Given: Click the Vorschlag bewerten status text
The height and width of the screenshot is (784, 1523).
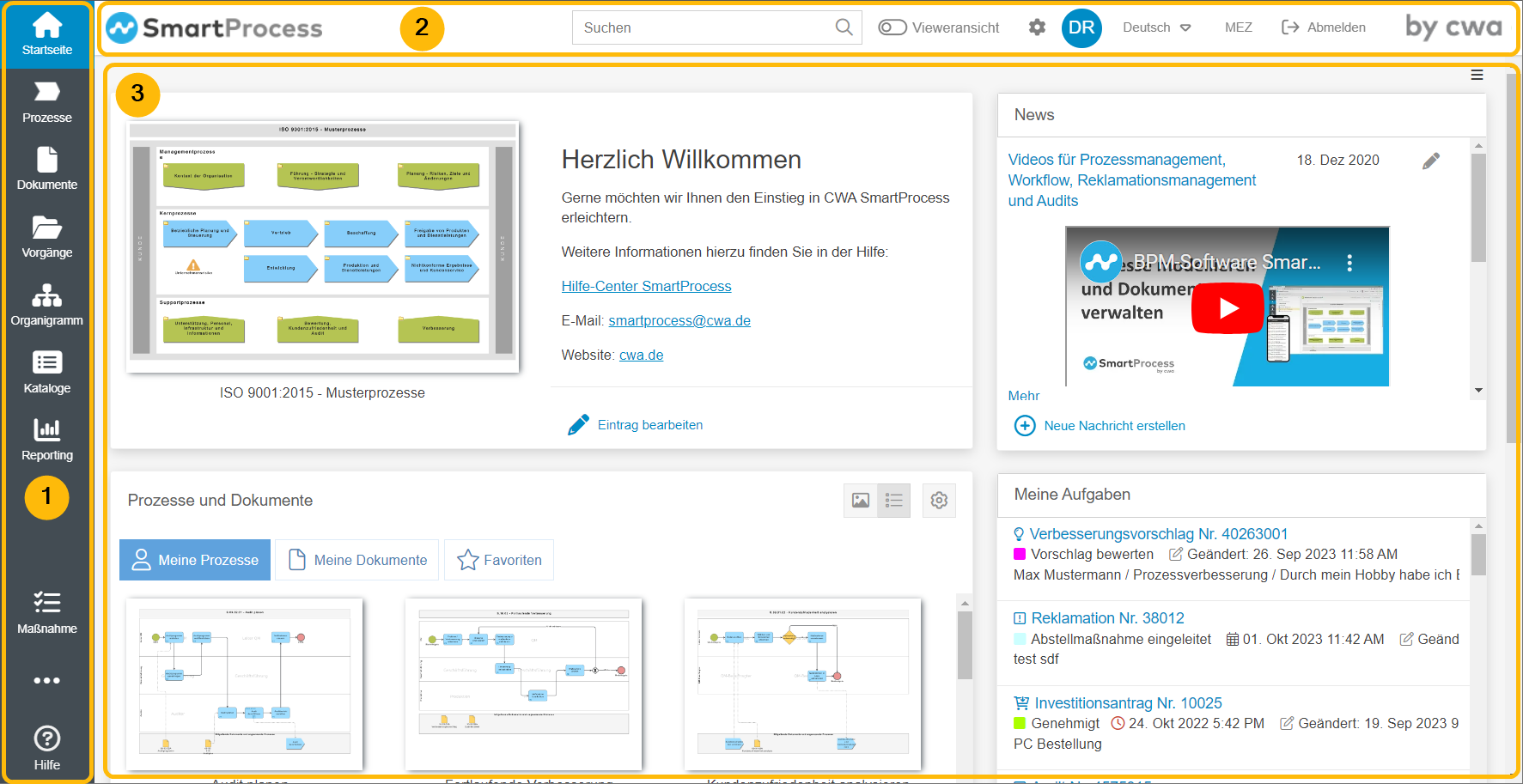Looking at the screenshot, I should click(x=1092, y=555).
